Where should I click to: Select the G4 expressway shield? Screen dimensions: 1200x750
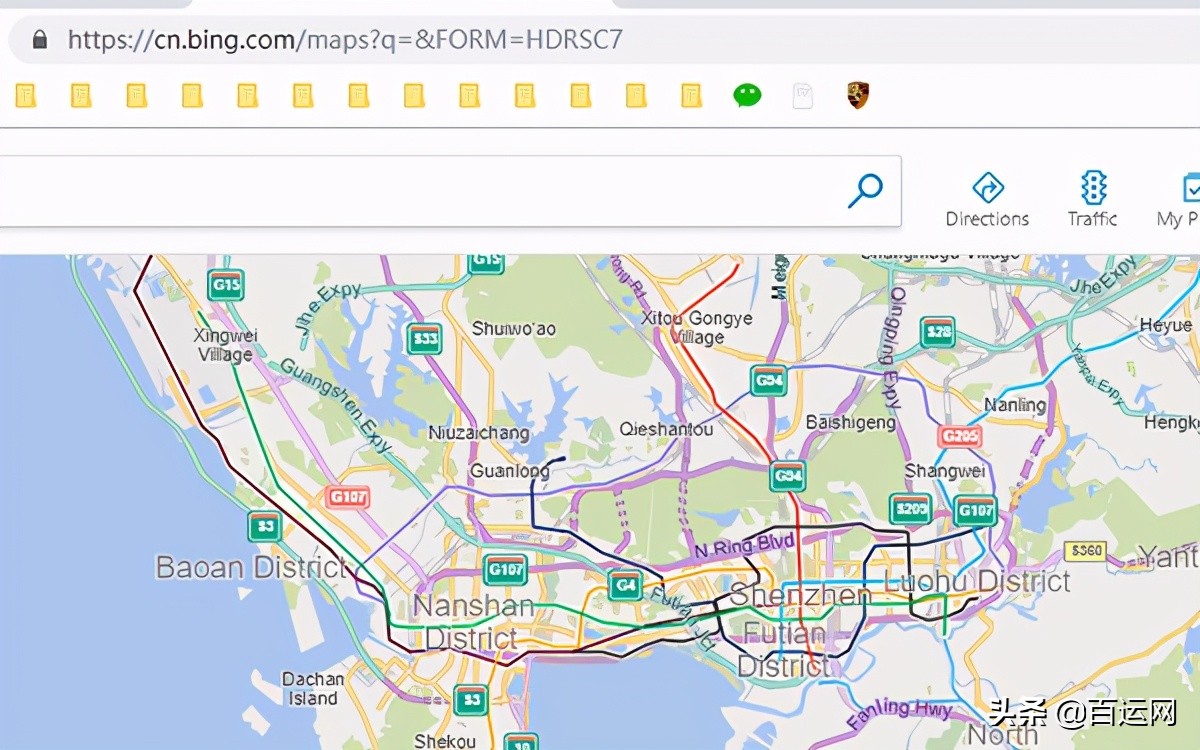point(625,585)
